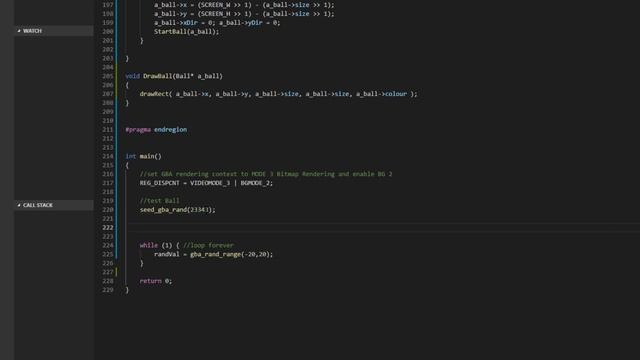The width and height of the screenshot is (640, 360).
Task: Click the MODE 3 Bitmap Rendering comment line
Action: click(266, 174)
